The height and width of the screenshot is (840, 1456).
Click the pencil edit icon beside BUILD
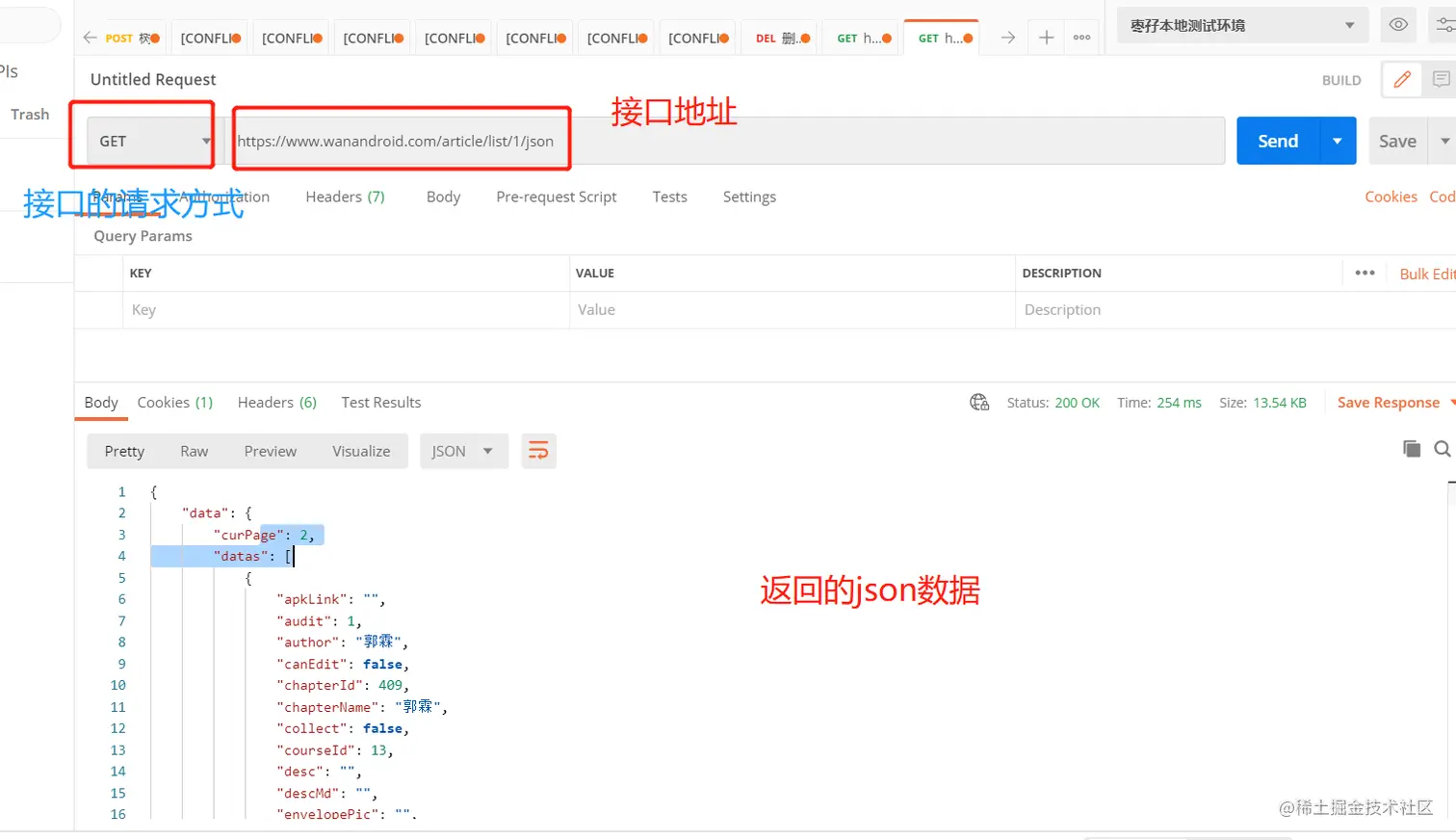point(1402,80)
